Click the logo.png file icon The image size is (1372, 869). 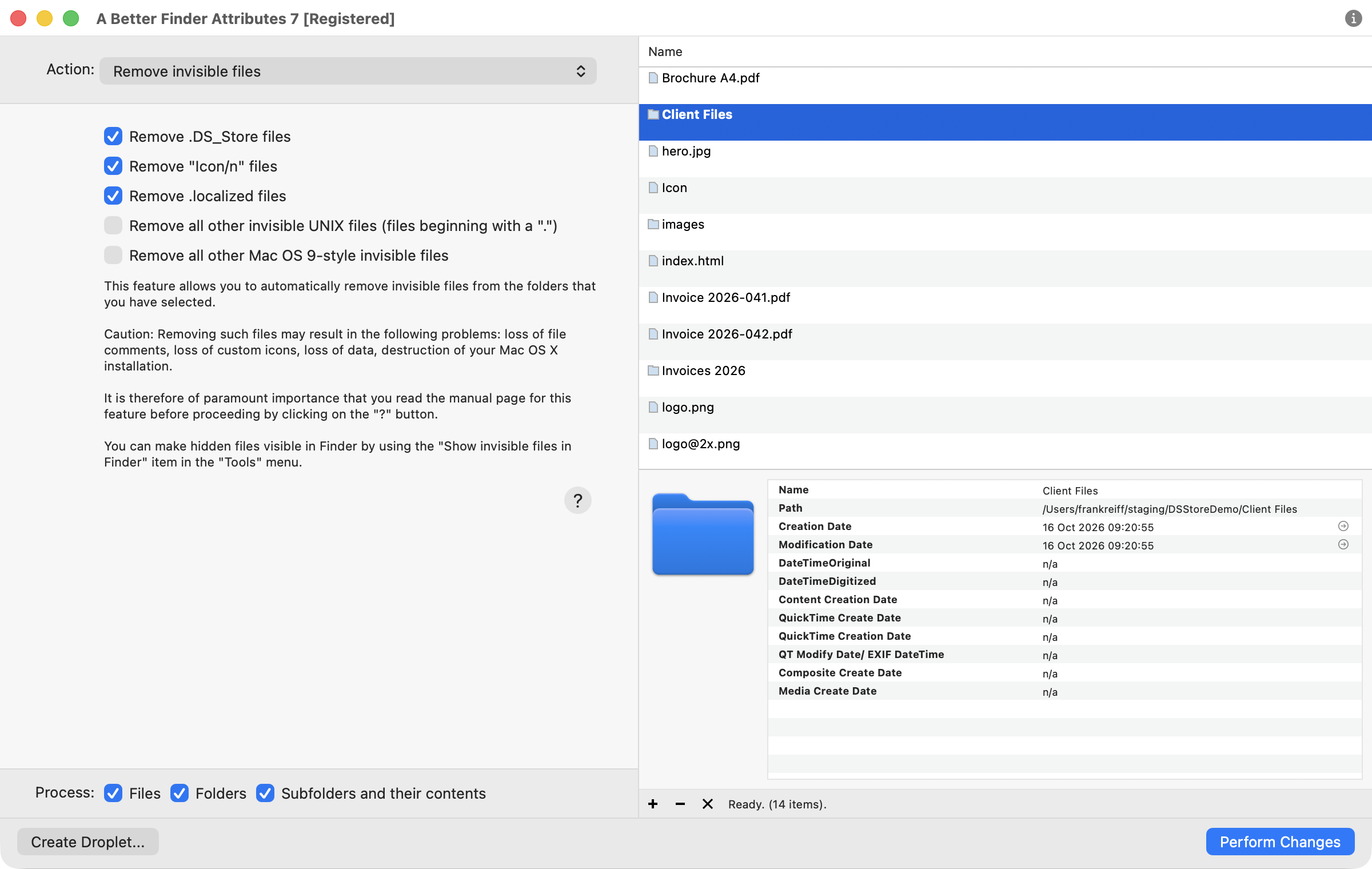(x=653, y=407)
